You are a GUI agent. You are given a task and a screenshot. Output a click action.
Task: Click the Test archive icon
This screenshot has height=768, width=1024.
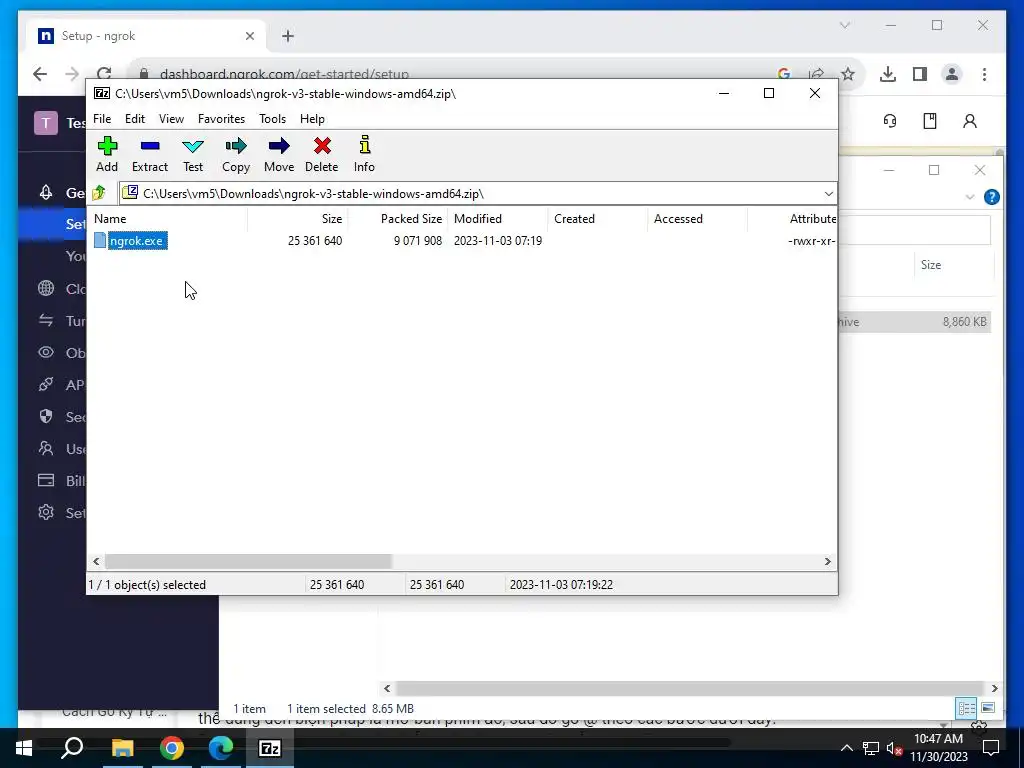pos(193,154)
